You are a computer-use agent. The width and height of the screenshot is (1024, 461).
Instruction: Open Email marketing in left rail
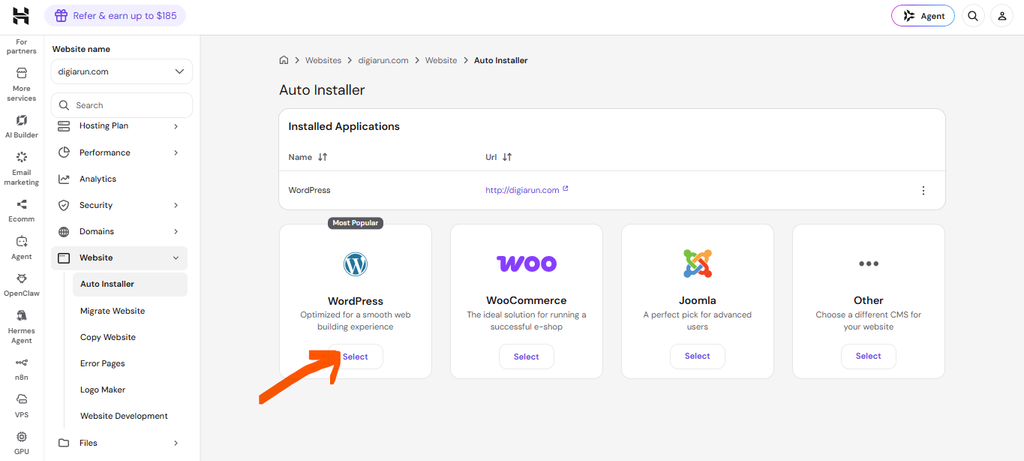pyautogui.click(x=21, y=168)
